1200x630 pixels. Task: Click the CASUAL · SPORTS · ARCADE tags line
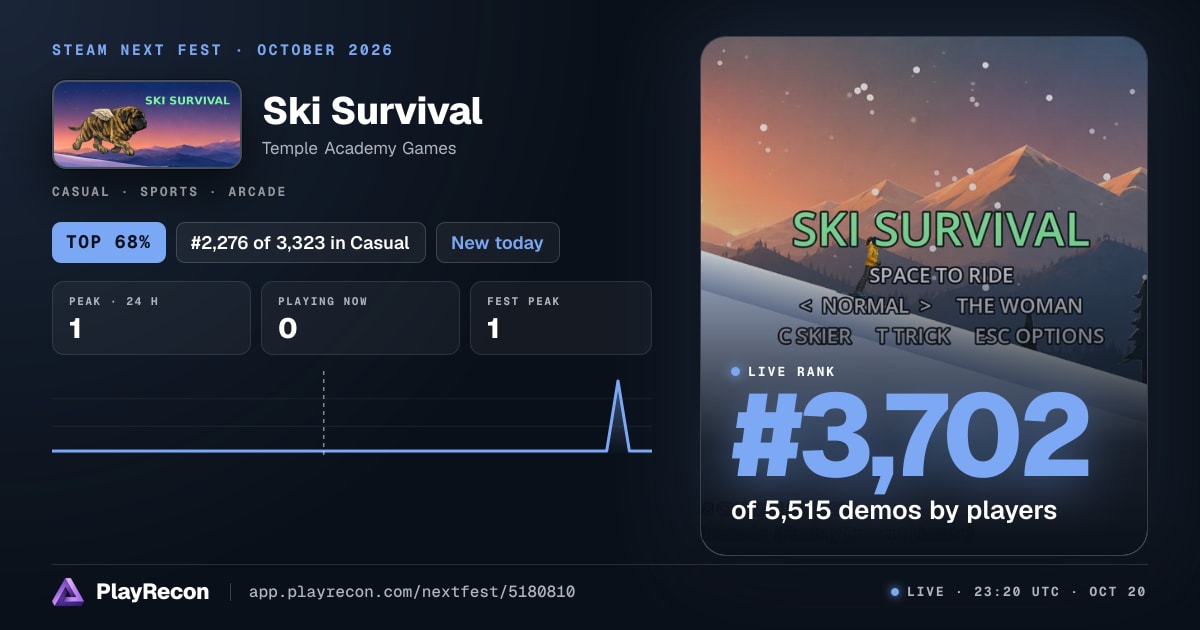coord(169,191)
